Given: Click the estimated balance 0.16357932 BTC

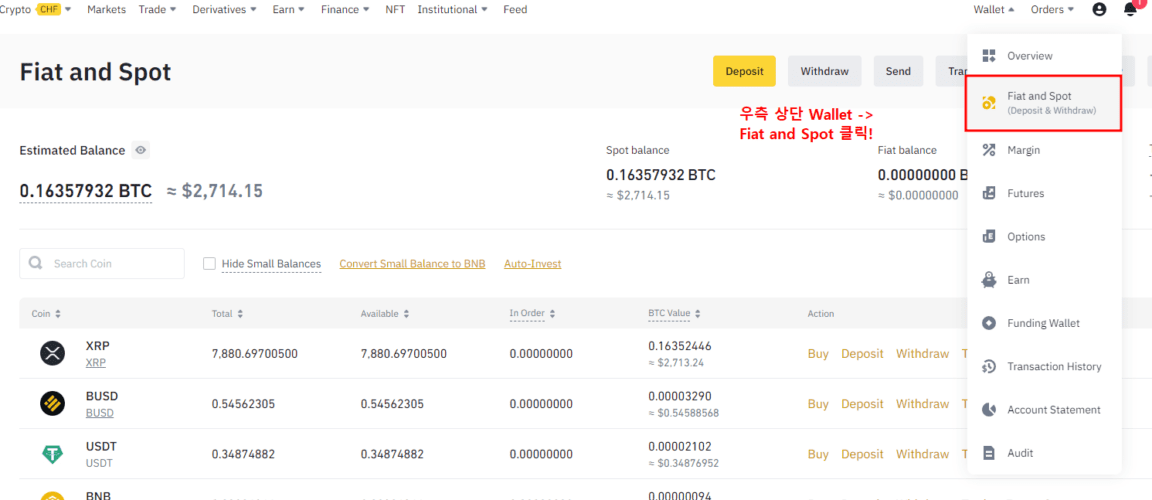Looking at the screenshot, I should click(85, 191).
